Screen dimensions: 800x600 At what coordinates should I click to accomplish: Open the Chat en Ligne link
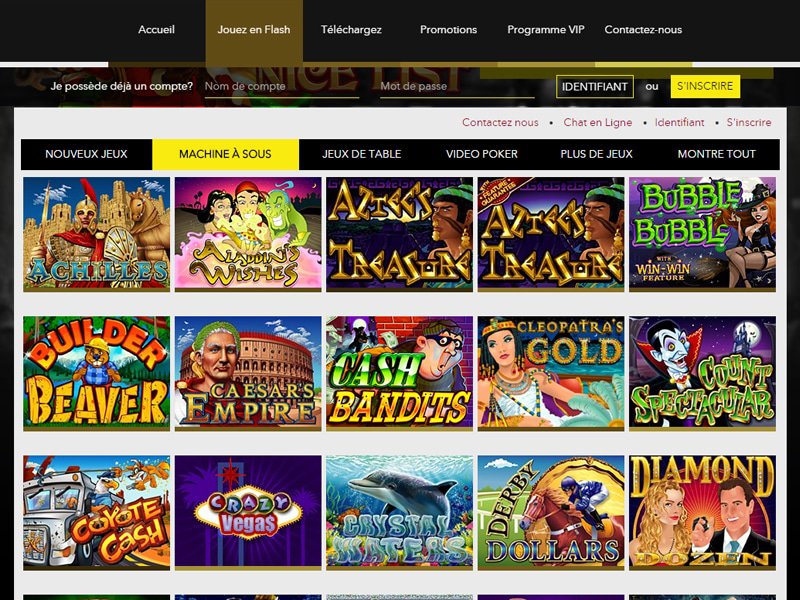pyautogui.click(x=598, y=122)
